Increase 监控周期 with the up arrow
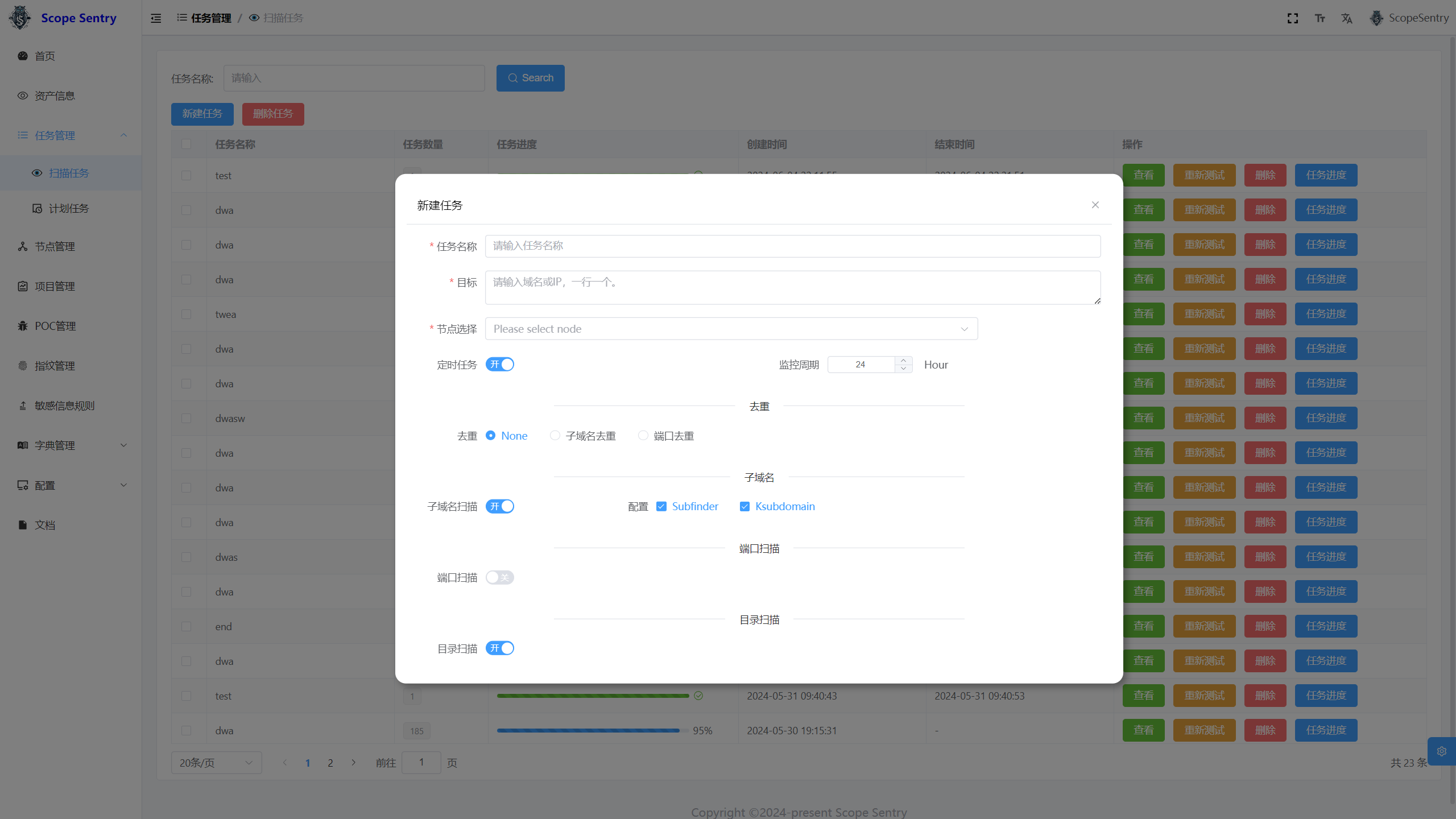1456x819 pixels. coord(904,361)
